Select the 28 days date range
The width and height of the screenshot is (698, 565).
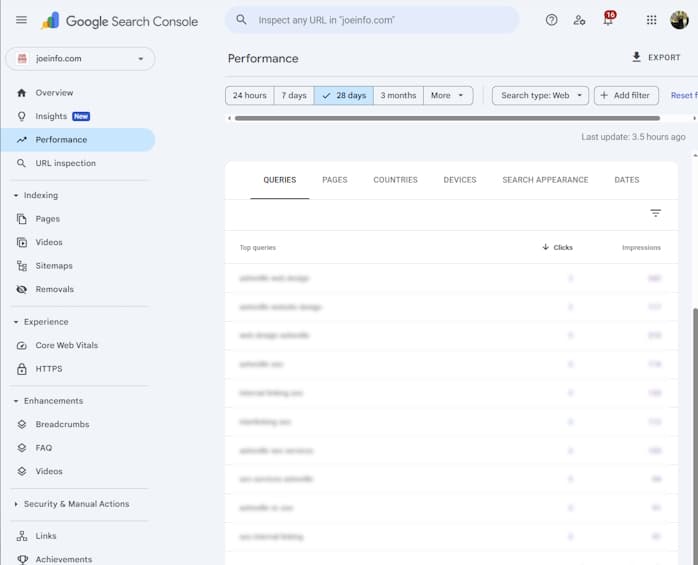pos(343,96)
